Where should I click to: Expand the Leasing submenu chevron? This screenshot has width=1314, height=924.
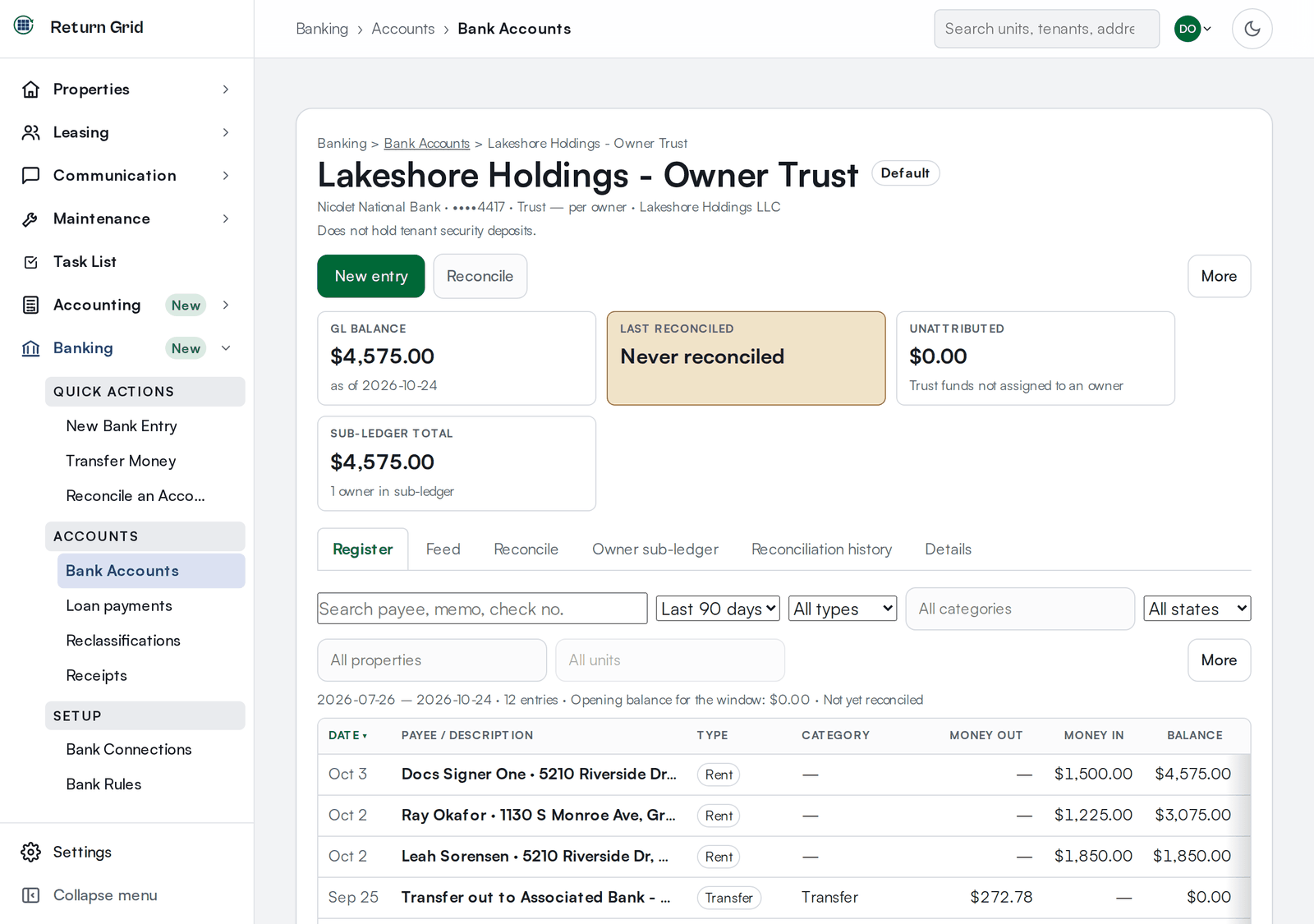[226, 132]
